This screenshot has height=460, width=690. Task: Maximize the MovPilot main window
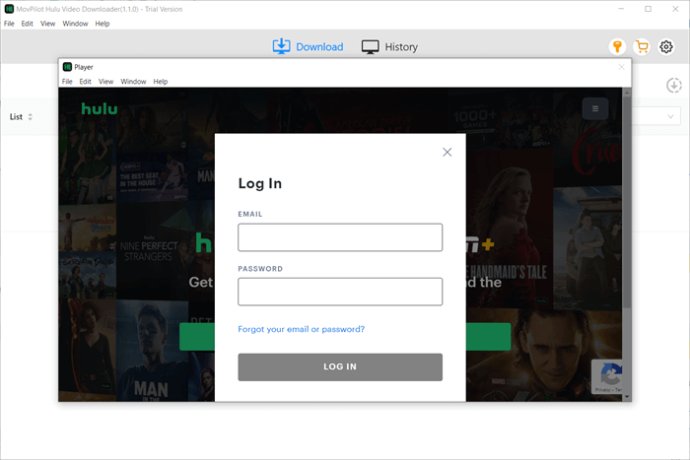648,9
